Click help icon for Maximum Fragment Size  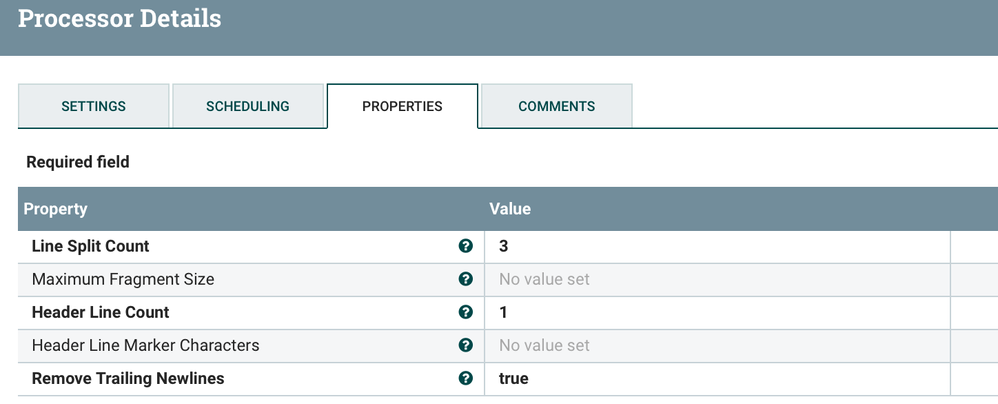coord(465,279)
